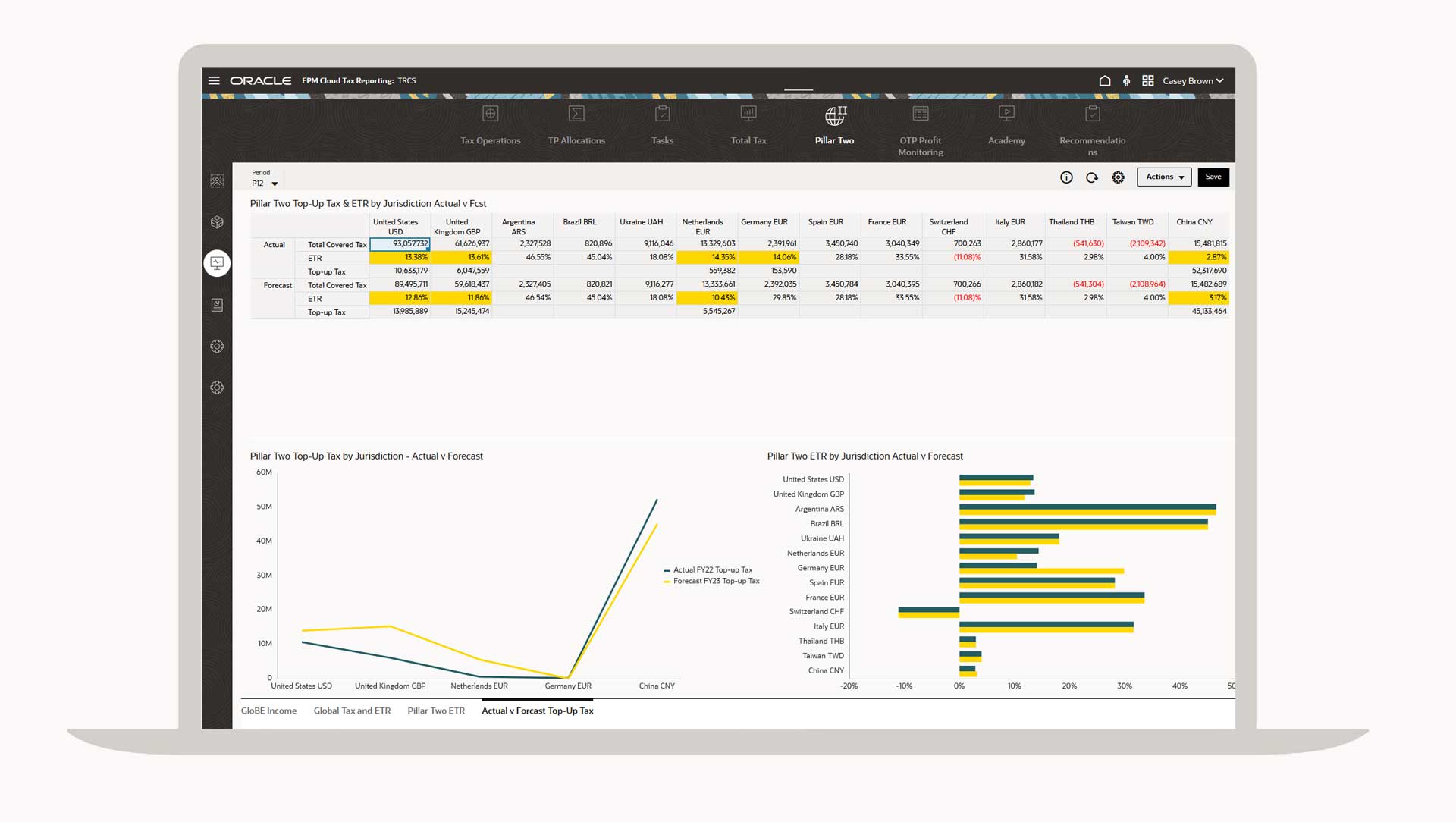The height and width of the screenshot is (822, 1456).
Task: Click the Save button
Action: [1213, 177]
